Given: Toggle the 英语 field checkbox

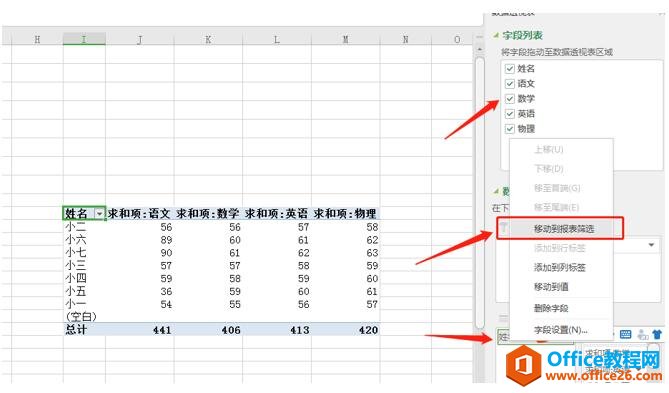Looking at the screenshot, I should (509, 114).
